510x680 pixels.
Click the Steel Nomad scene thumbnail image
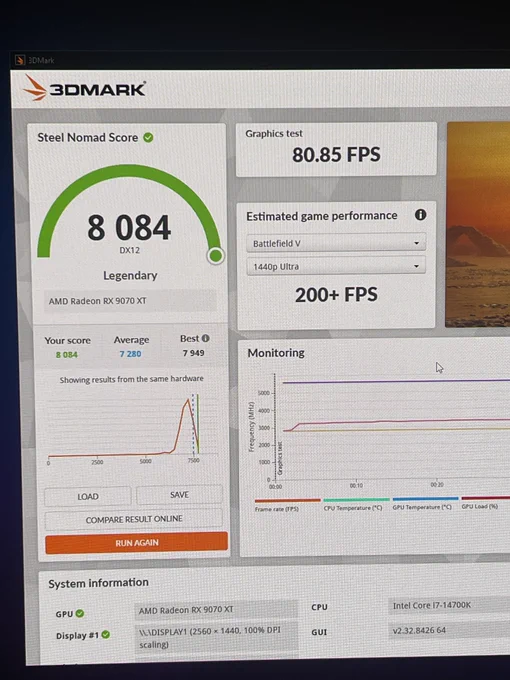478,224
